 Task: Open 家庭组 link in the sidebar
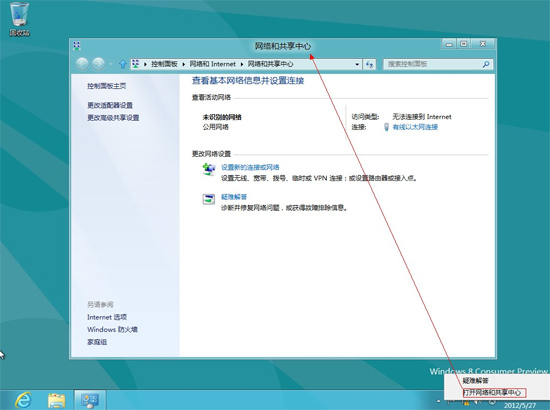pos(97,342)
